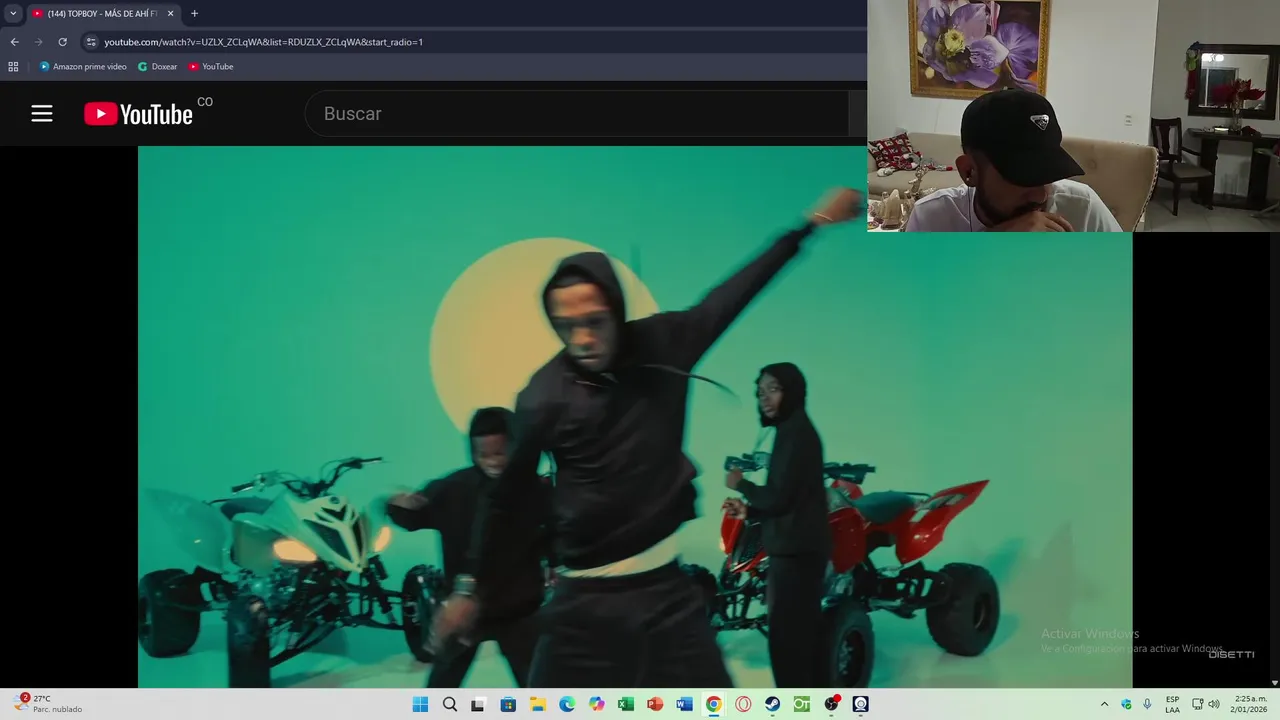Image resolution: width=1280 pixels, height=720 pixels.
Task: Go back with the browser back arrow
Action: pyautogui.click(x=14, y=42)
